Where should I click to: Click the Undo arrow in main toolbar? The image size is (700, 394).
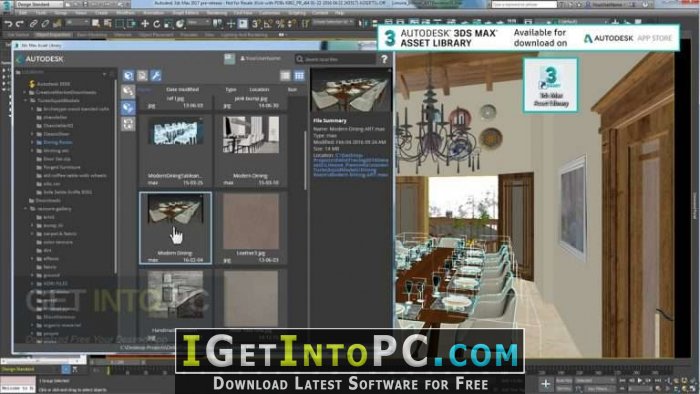click(8, 24)
